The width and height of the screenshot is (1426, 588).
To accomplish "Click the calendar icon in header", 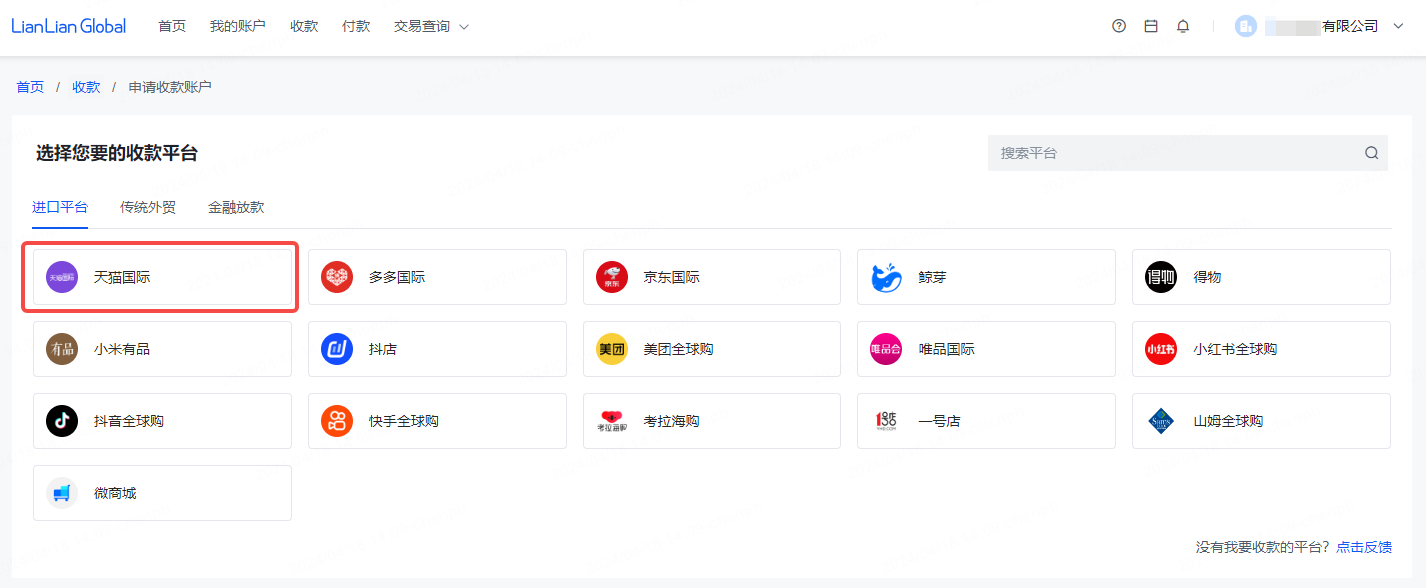I will coord(1151,26).
